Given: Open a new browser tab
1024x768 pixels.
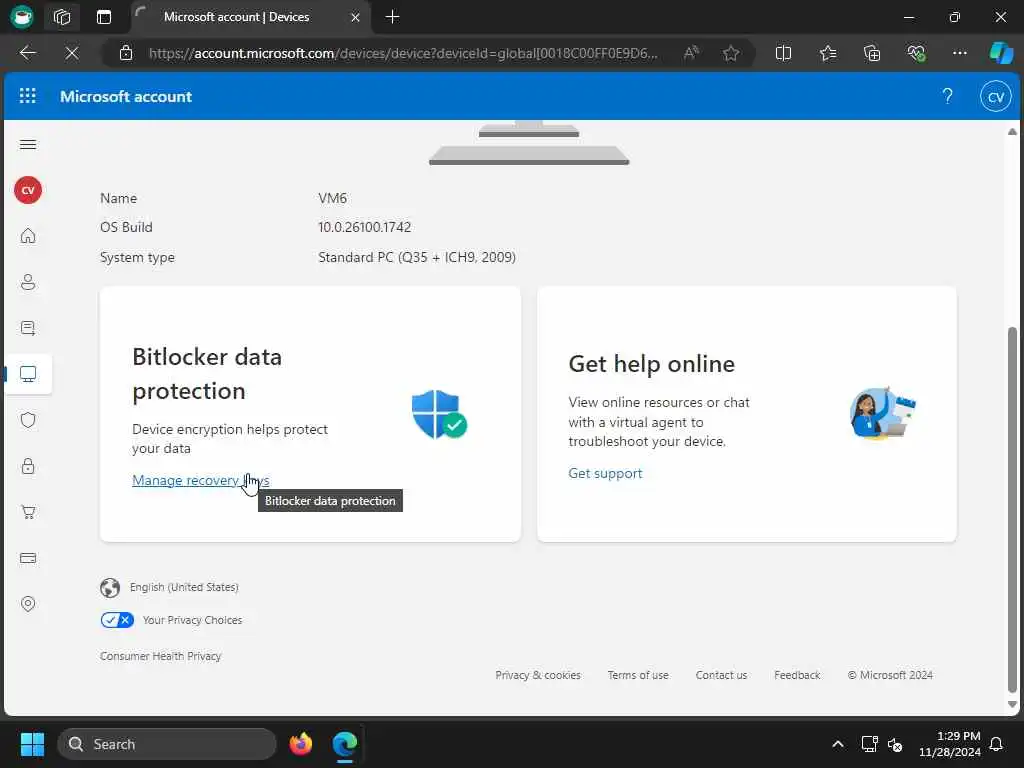Looking at the screenshot, I should coord(392,17).
